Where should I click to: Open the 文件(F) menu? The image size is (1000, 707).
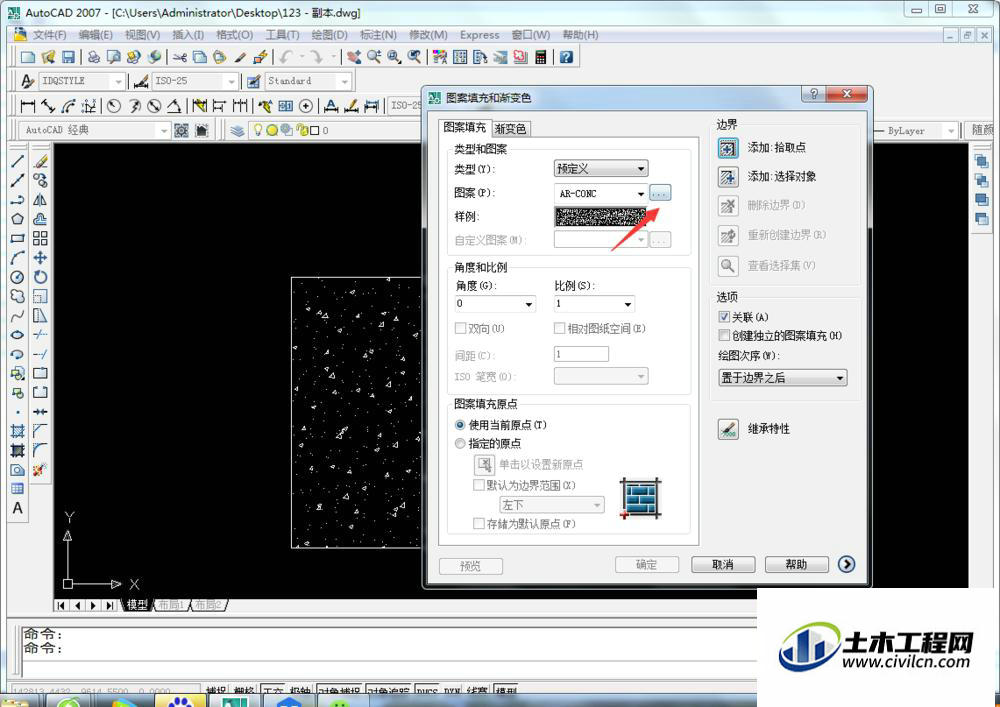[49, 35]
